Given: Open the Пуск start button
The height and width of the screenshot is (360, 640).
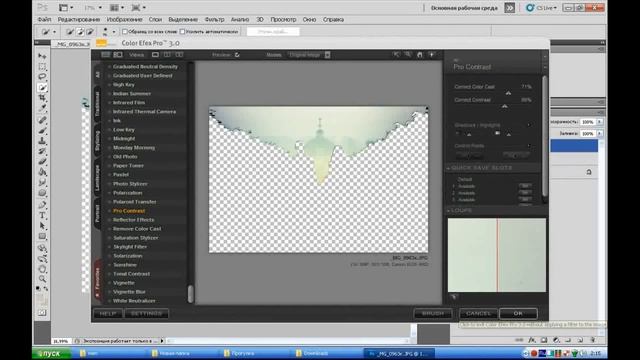Looking at the screenshot, I should (x=51, y=353).
